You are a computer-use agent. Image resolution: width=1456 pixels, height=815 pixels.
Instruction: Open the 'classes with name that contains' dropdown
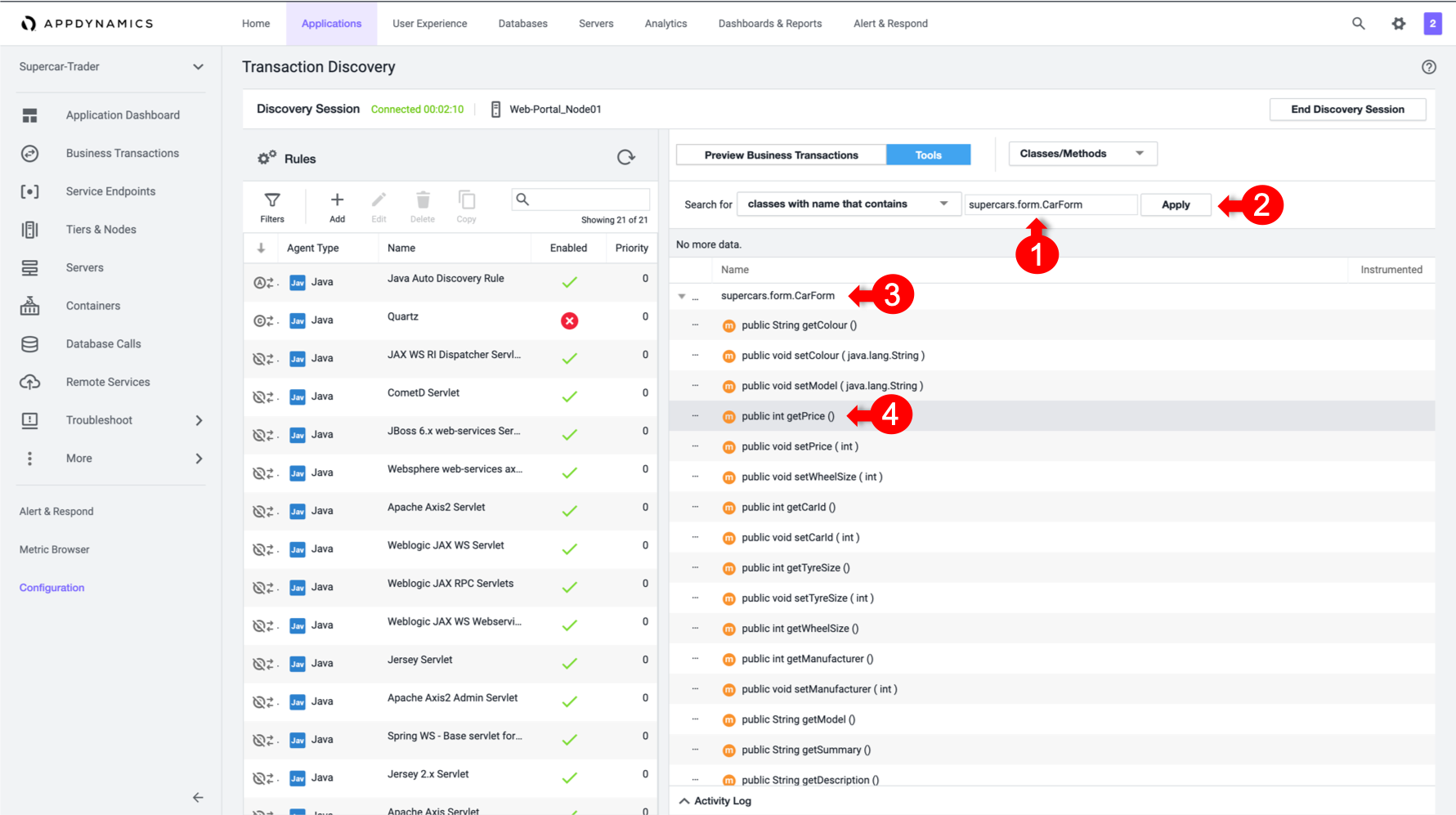tap(848, 204)
